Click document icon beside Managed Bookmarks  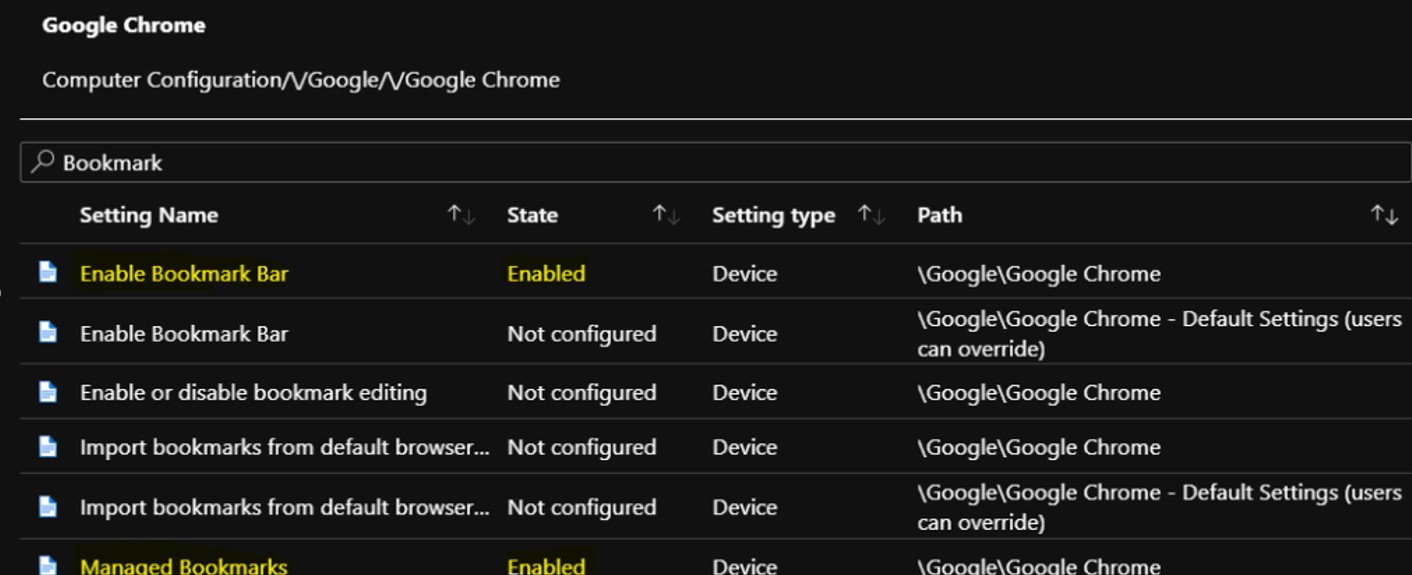[x=47, y=566]
